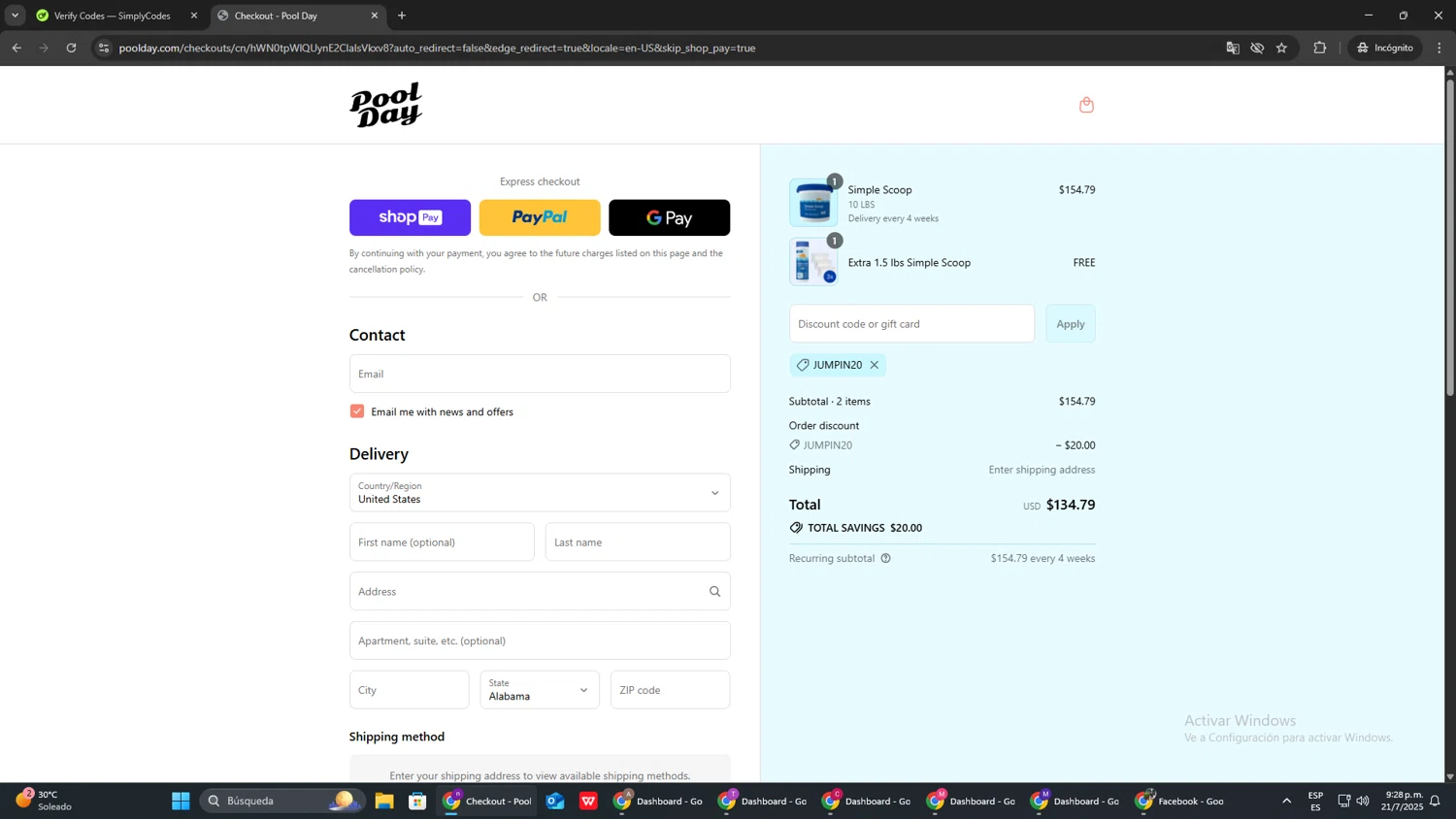Pay with Google Pay express checkout
The image size is (1456, 819).
[x=670, y=217]
